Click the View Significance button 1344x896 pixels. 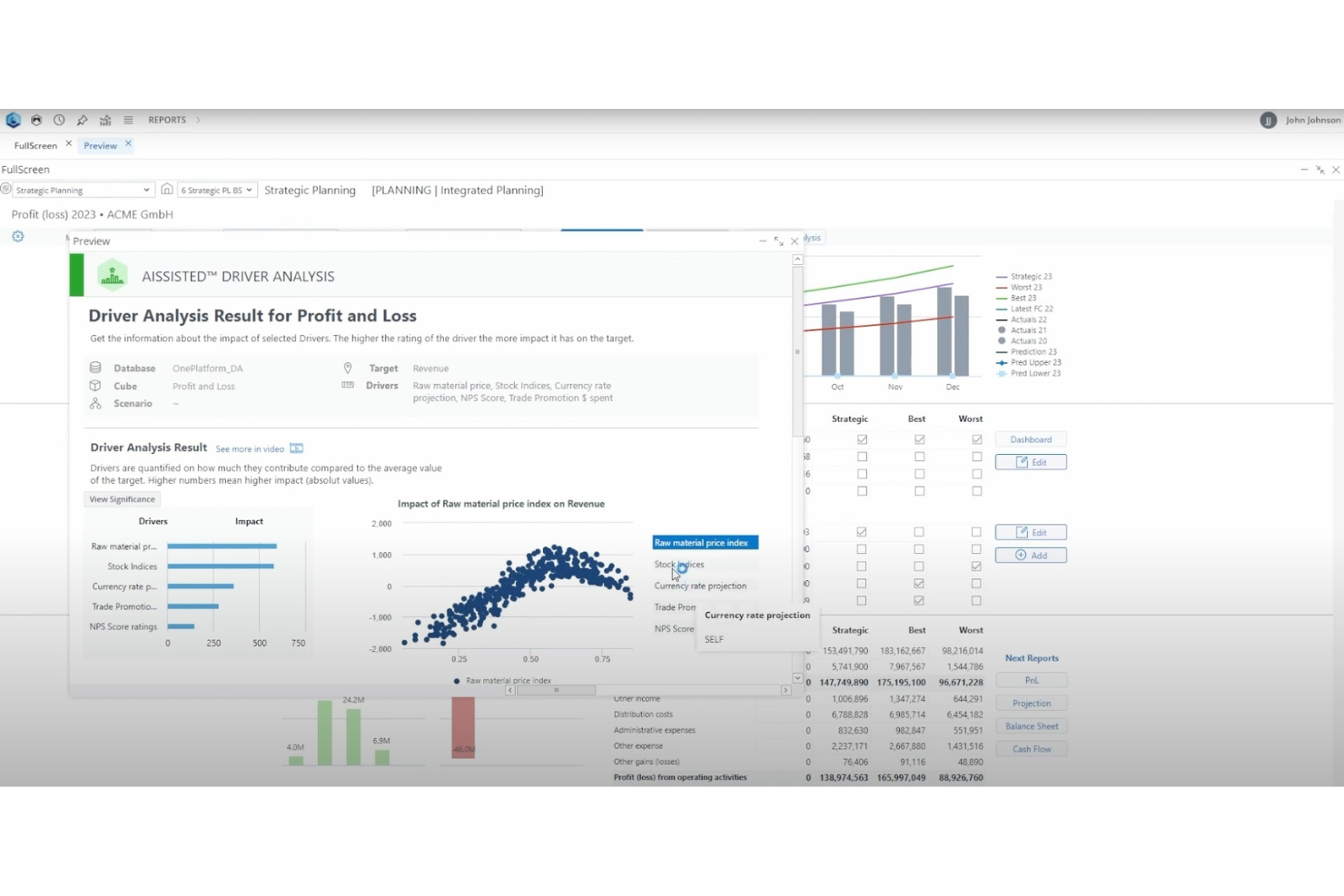tap(123, 499)
